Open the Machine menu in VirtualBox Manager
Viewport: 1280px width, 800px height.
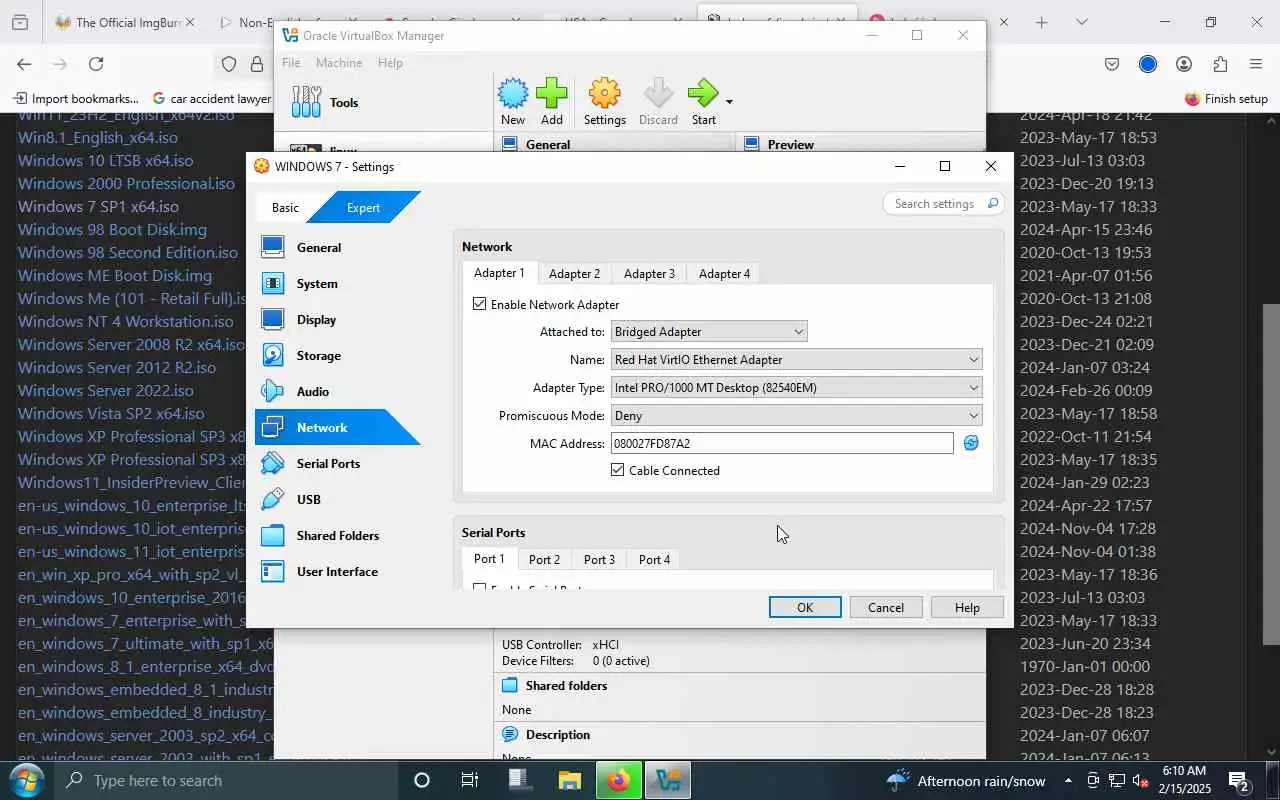(339, 63)
